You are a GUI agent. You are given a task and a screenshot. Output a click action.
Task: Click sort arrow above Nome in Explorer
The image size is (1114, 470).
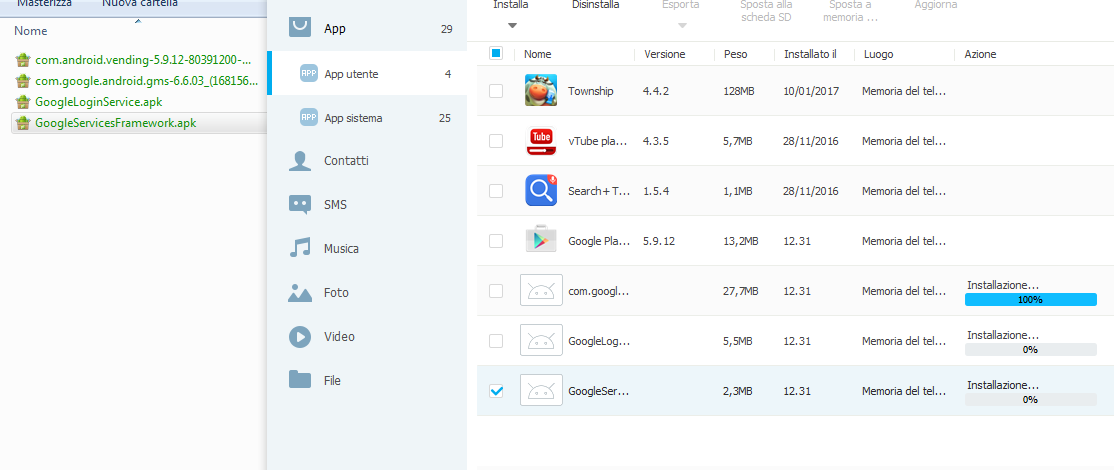coord(138,21)
